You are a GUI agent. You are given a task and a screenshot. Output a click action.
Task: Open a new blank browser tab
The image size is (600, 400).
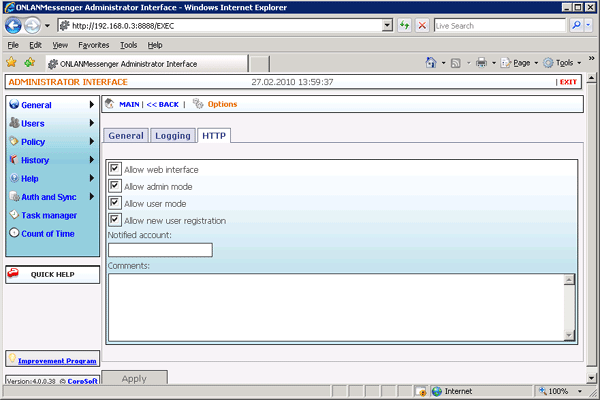tap(260, 64)
